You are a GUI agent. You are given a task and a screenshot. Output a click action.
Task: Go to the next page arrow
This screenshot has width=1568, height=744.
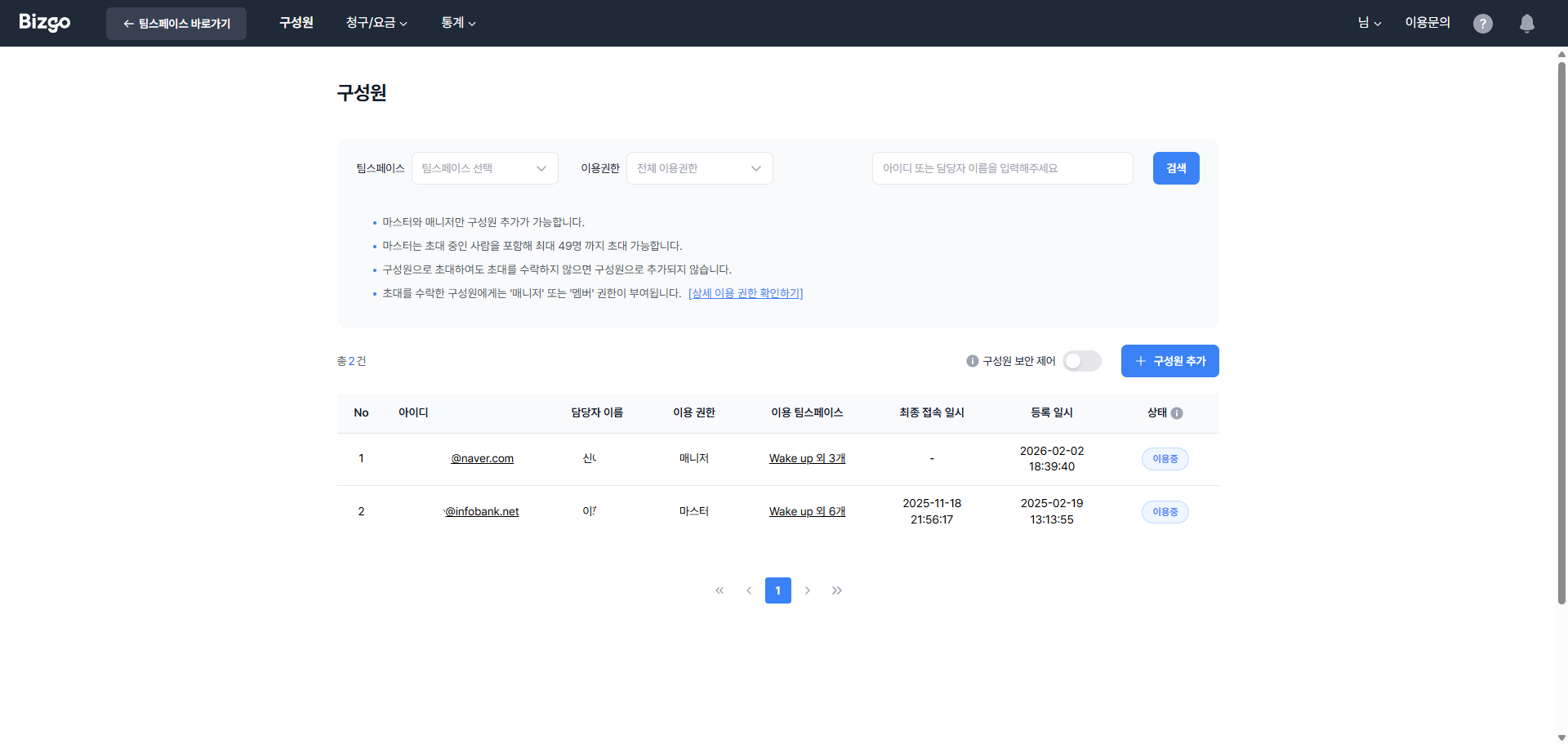(x=808, y=590)
